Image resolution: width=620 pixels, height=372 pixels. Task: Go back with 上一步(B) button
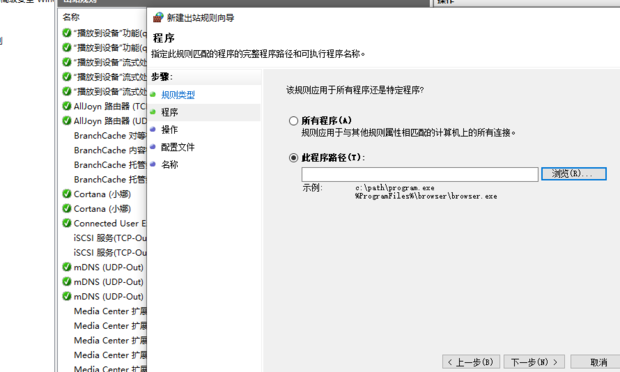click(x=471, y=362)
